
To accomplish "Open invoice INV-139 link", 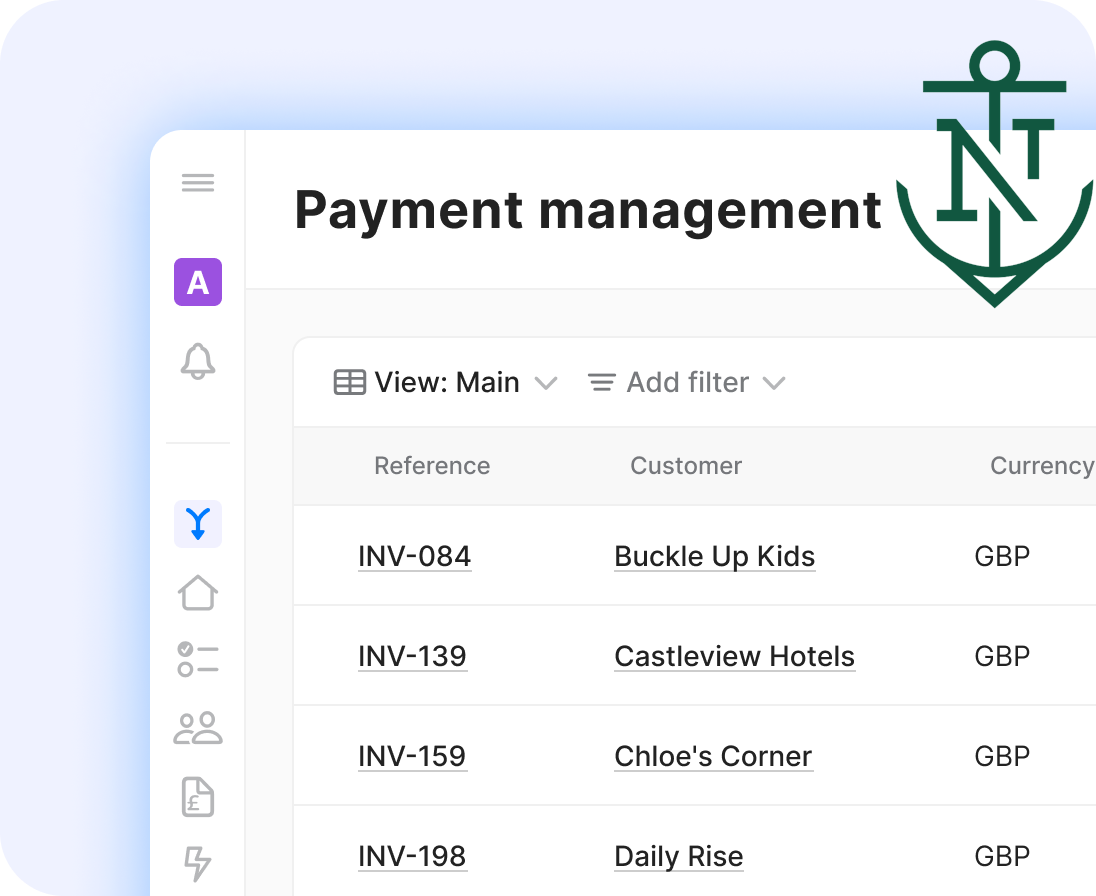I will click(412, 656).
